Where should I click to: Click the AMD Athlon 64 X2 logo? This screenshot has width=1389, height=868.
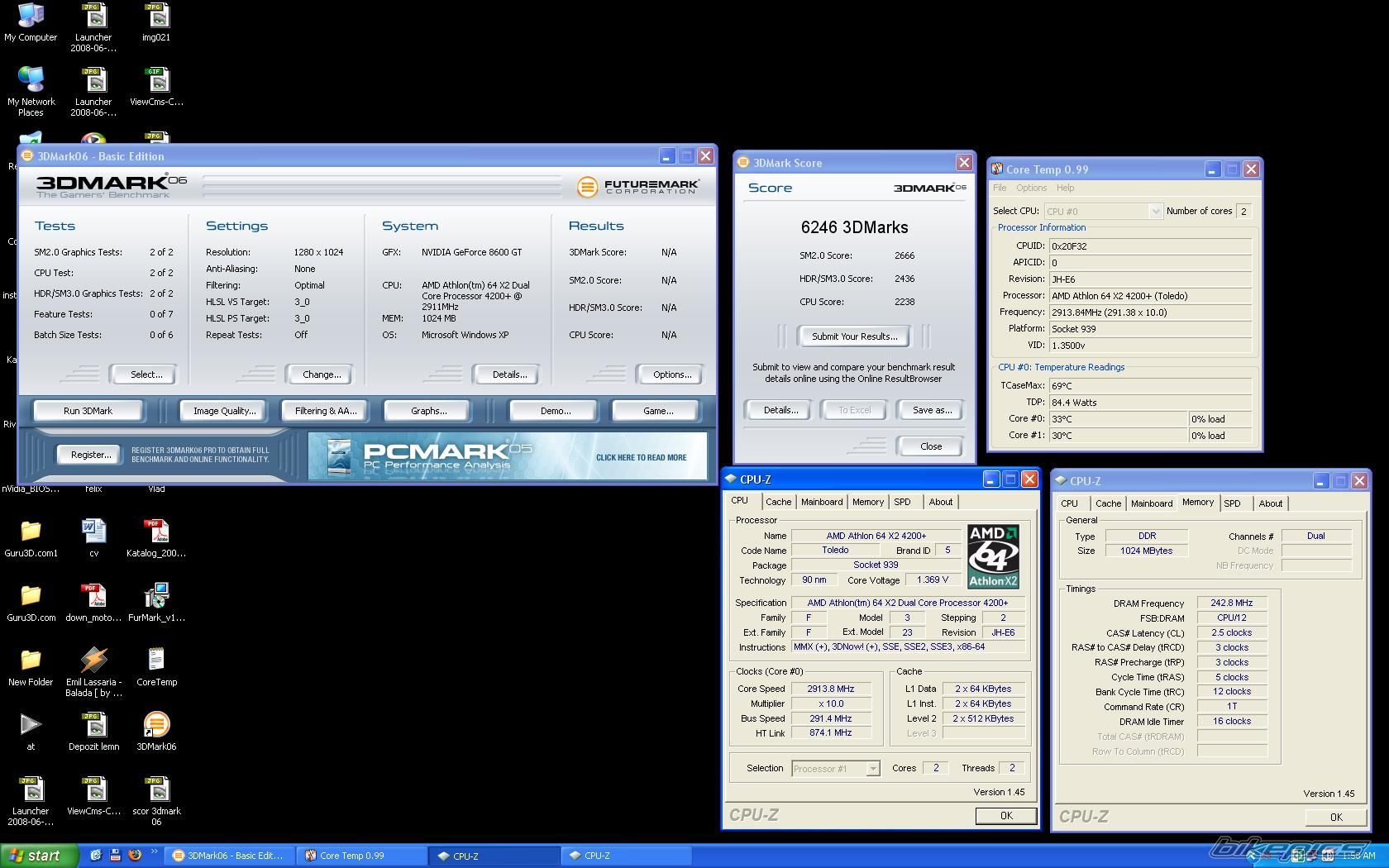coord(993,556)
